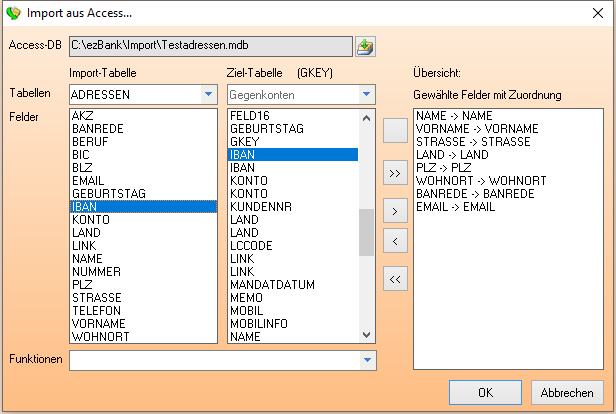This screenshot has height=414, width=616.
Task: Open the Ziel-Tabelle Gegenkonten dropdown
Action: (367, 94)
